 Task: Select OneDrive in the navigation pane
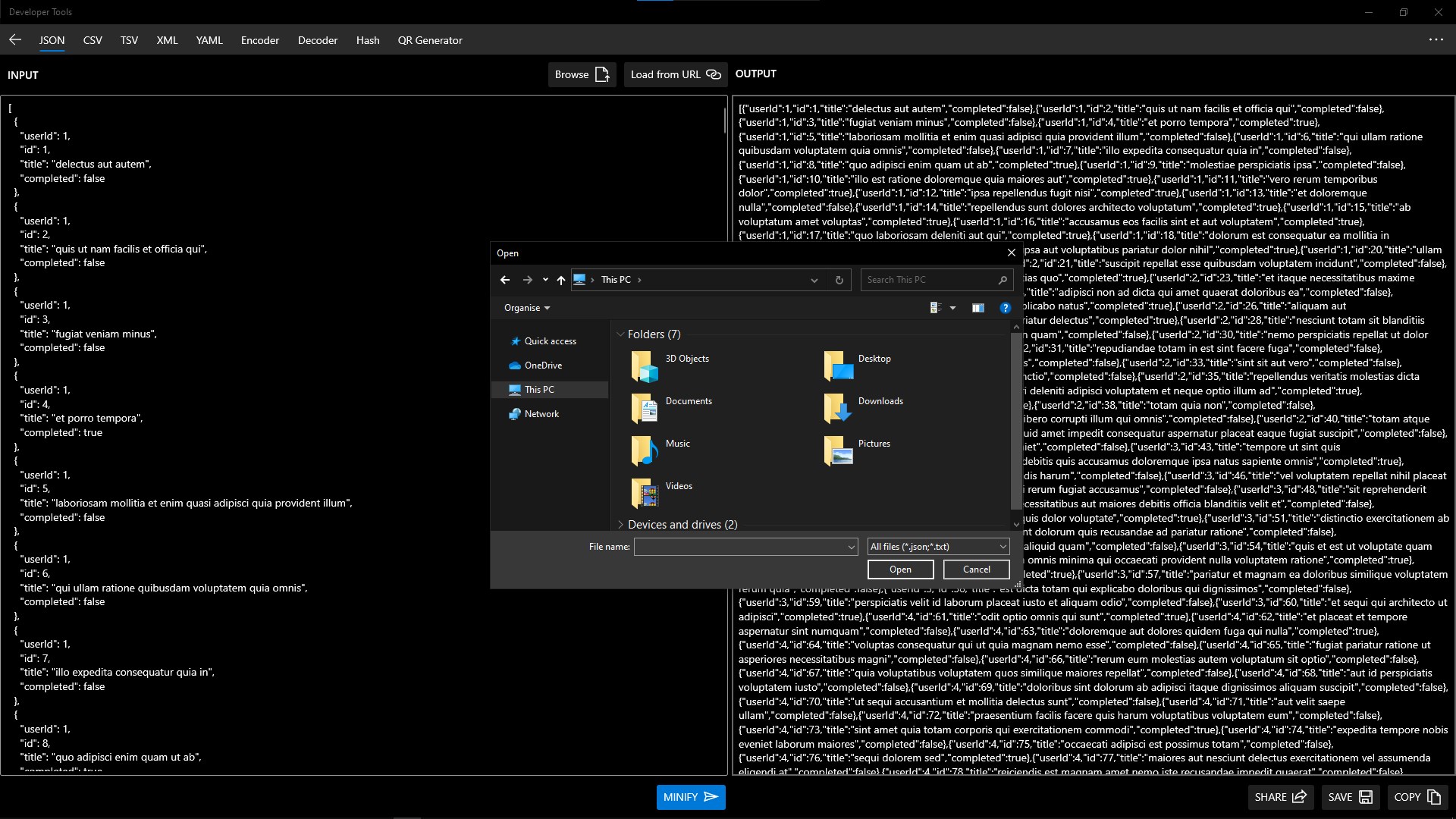[543, 366]
